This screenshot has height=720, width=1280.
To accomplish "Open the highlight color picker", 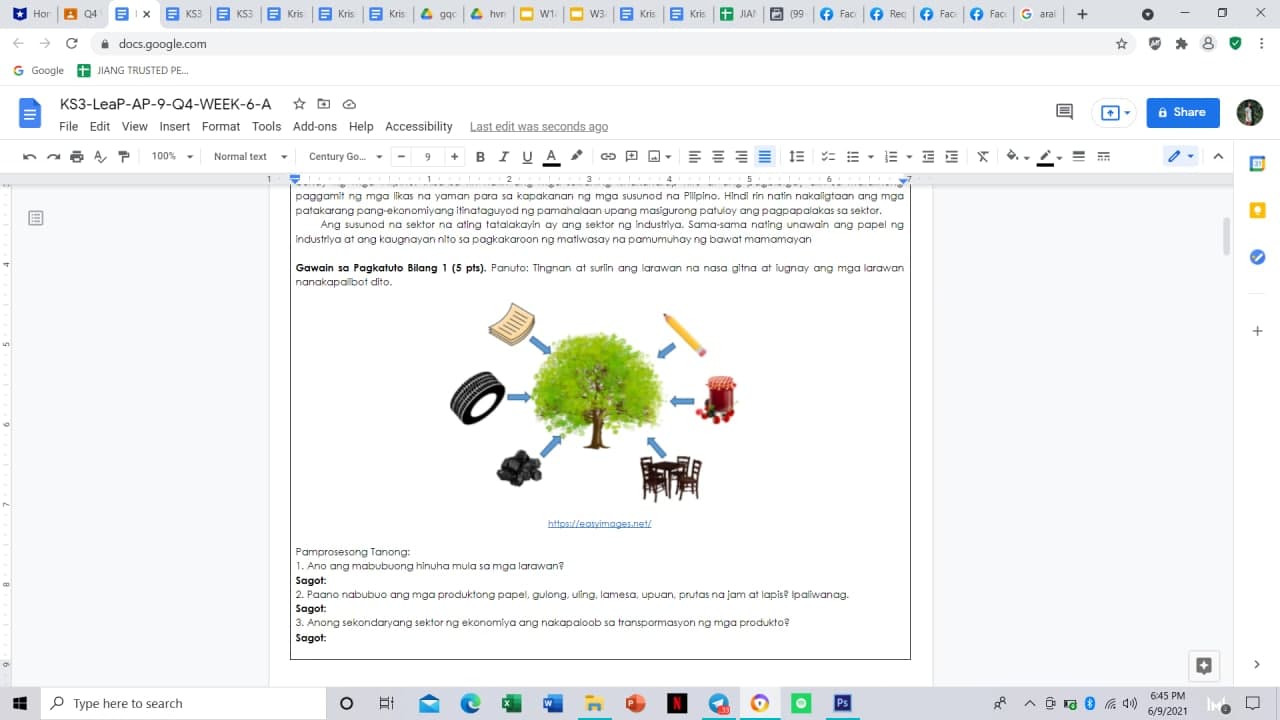I will click(576, 156).
